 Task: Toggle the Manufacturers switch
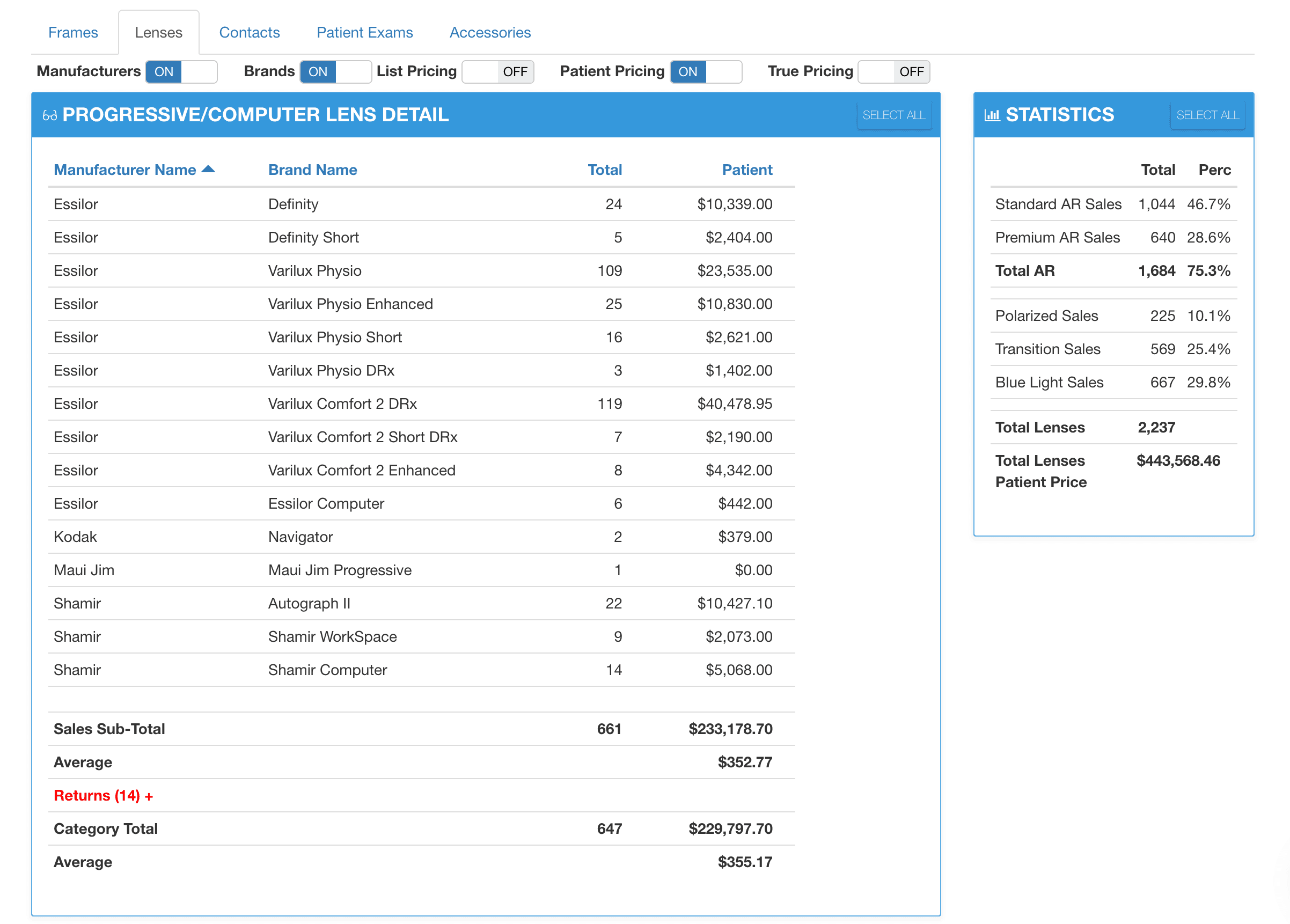(x=181, y=72)
